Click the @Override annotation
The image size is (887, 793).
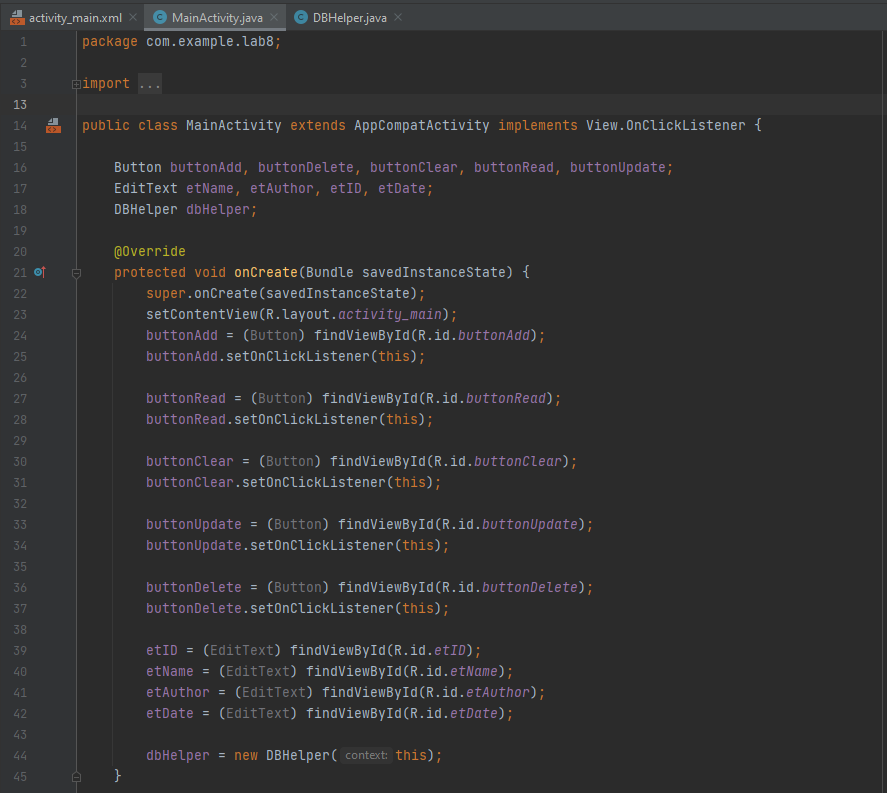pos(150,251)
